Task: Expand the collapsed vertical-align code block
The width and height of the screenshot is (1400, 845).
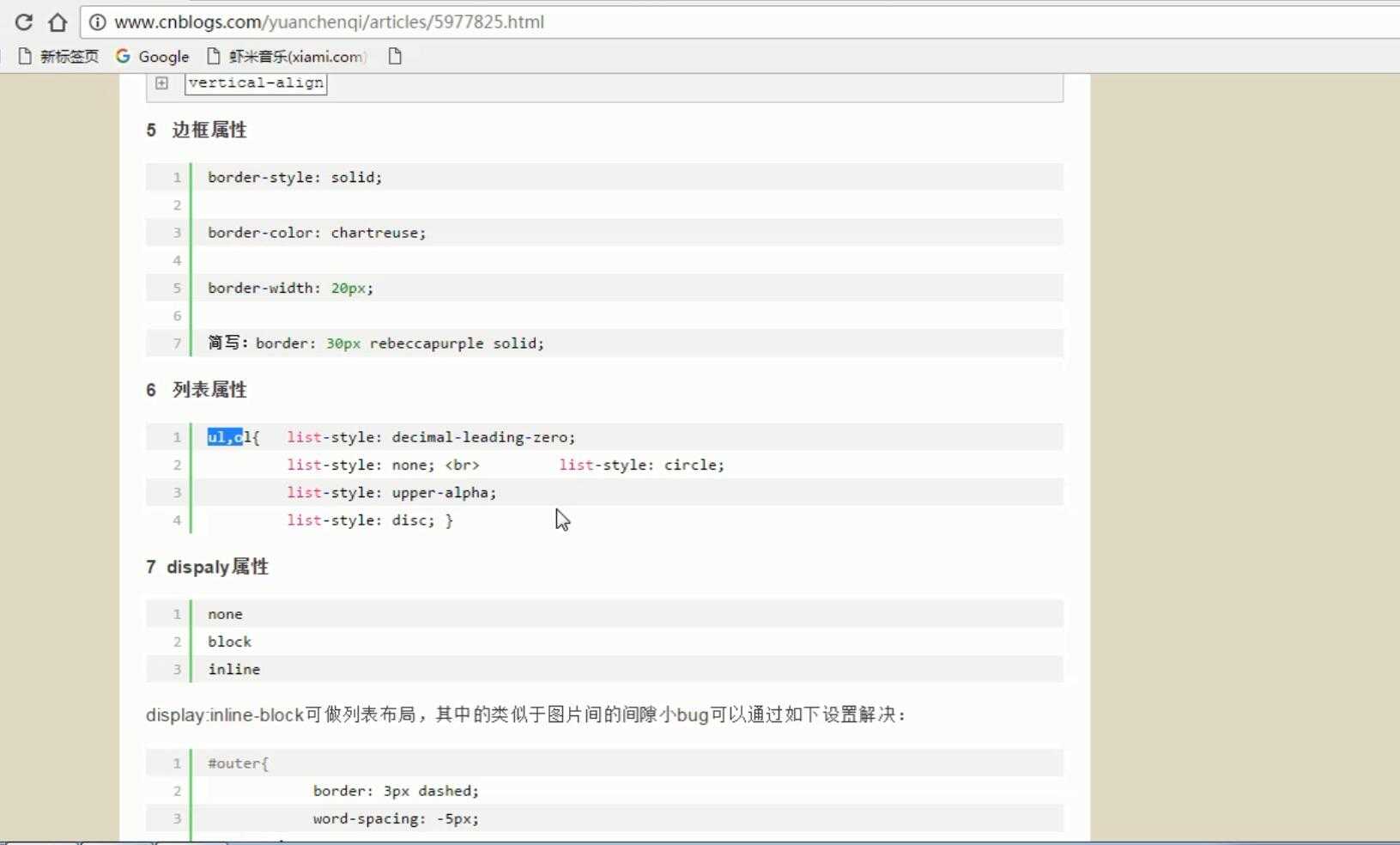Action: 161,83
